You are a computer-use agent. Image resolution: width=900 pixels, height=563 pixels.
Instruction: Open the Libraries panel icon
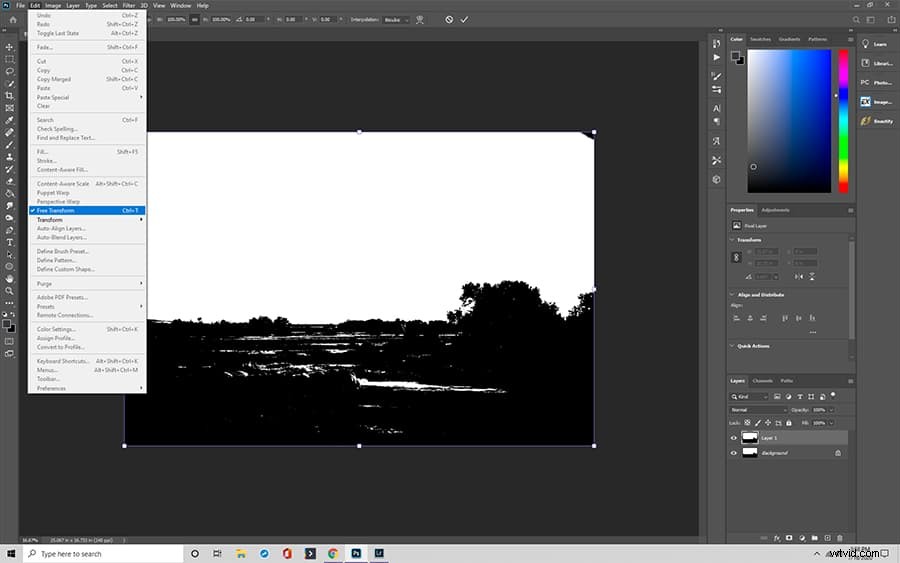tap(866, 63)
